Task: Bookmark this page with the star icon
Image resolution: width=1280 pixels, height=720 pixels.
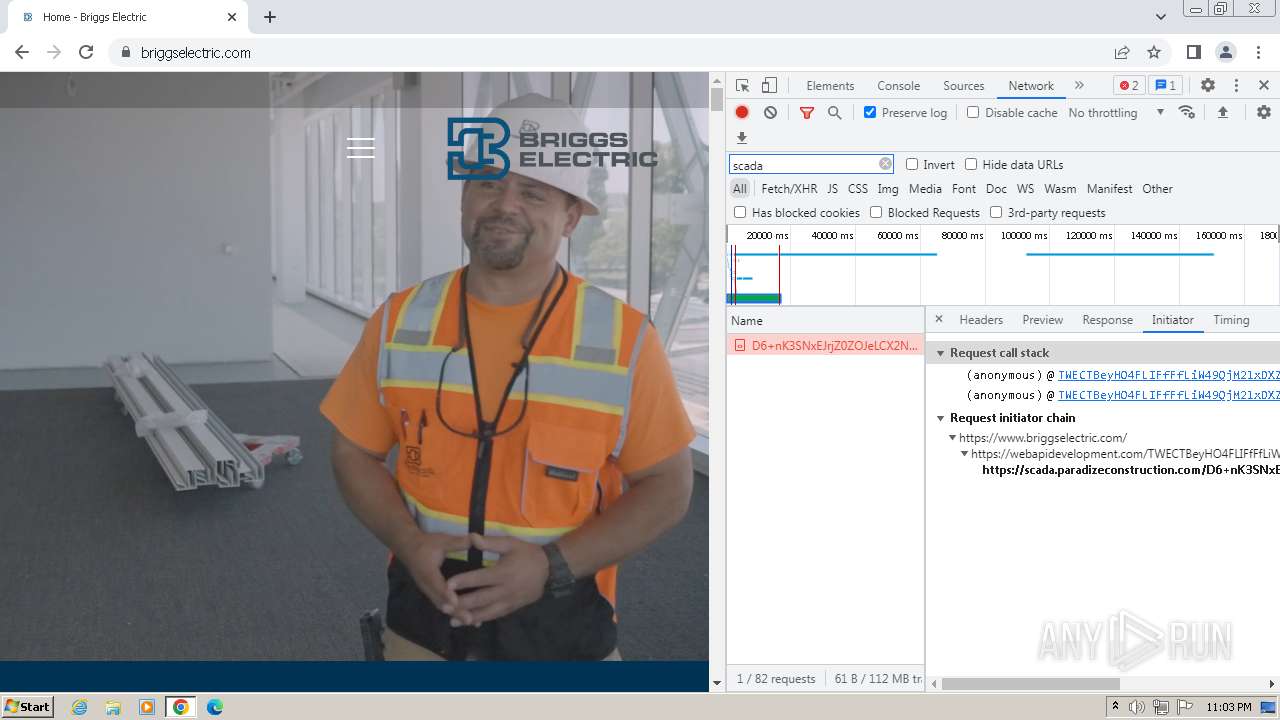Action: (x=1154, y=52)
